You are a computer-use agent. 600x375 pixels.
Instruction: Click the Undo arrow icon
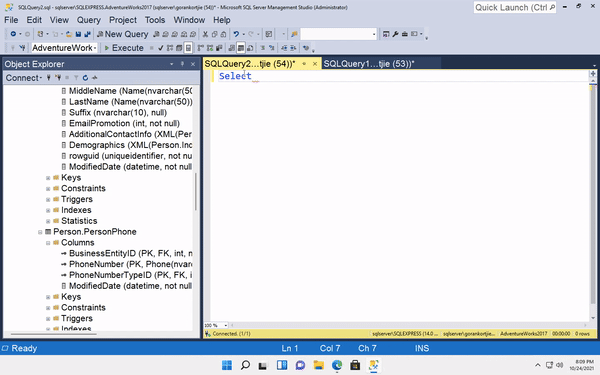pos(236,34)
